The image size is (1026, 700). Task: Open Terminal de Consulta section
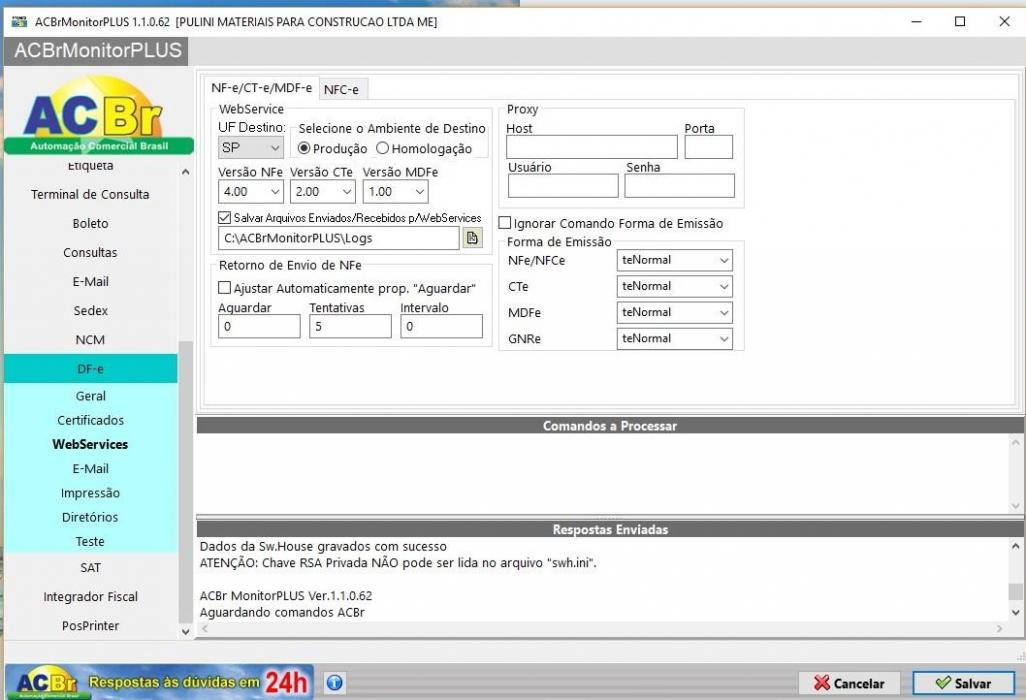tap(90, 194)
